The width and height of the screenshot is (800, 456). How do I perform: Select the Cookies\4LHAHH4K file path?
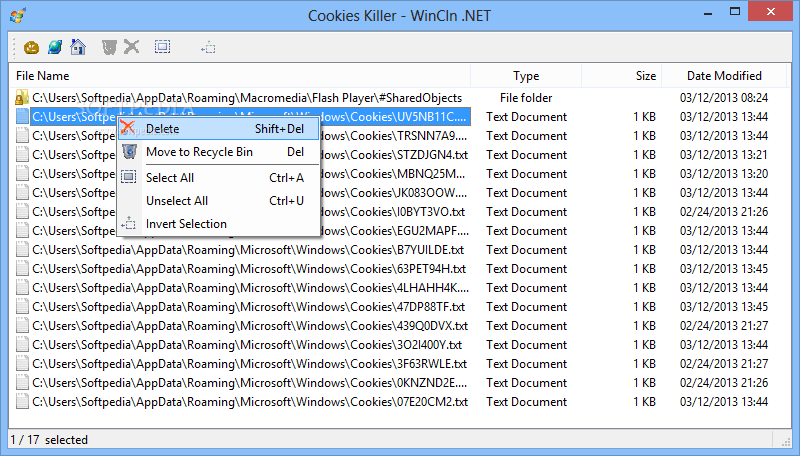click(250, 288)
